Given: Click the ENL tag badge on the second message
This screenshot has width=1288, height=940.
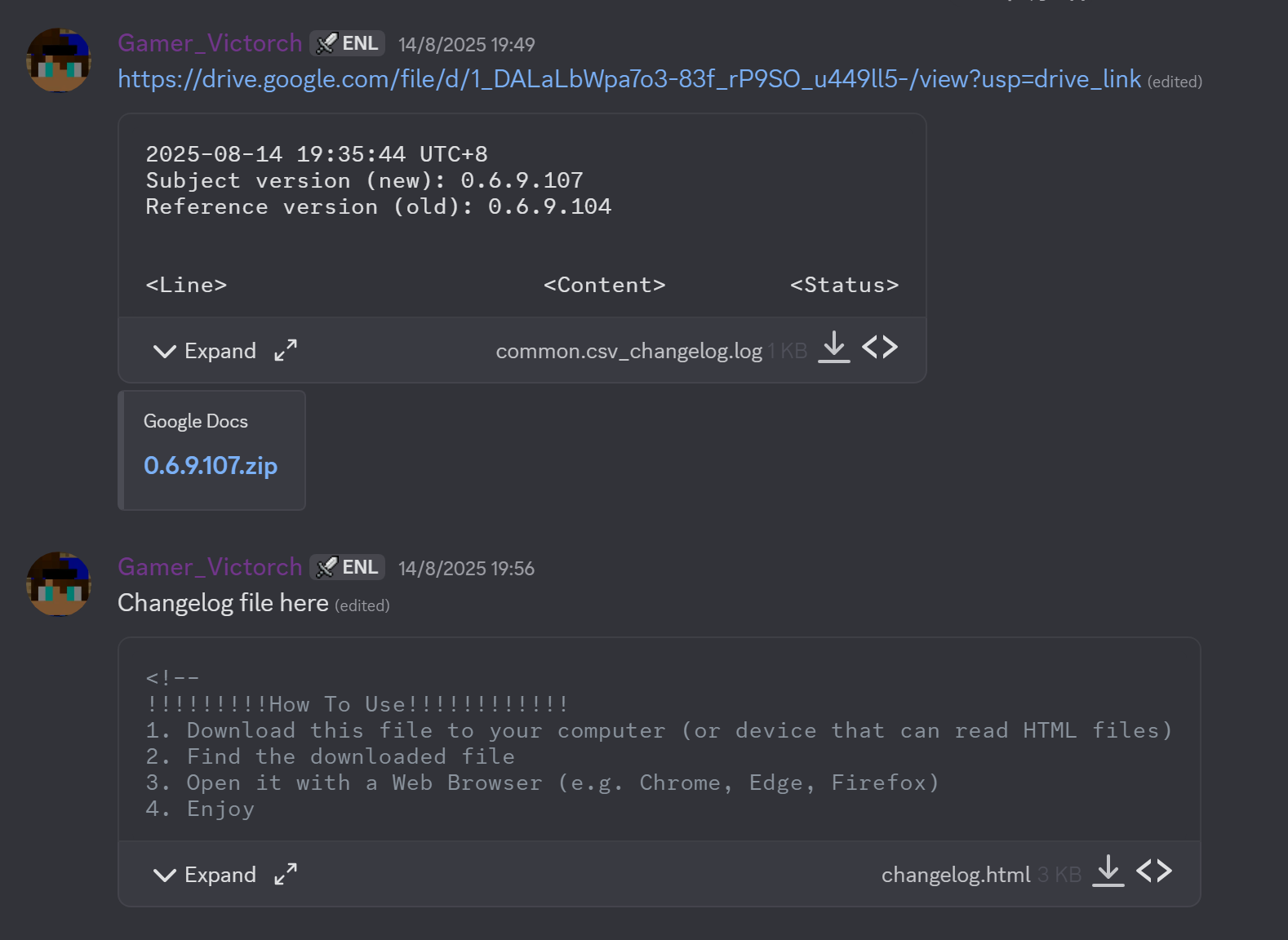Looking at the screenshot, I should (347, 567).
